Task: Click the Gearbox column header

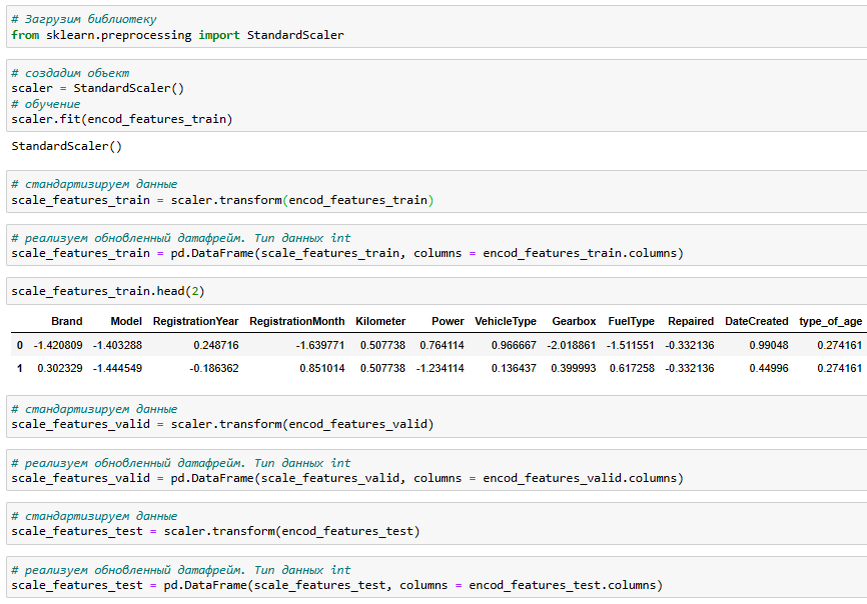Action: (574, 321)
